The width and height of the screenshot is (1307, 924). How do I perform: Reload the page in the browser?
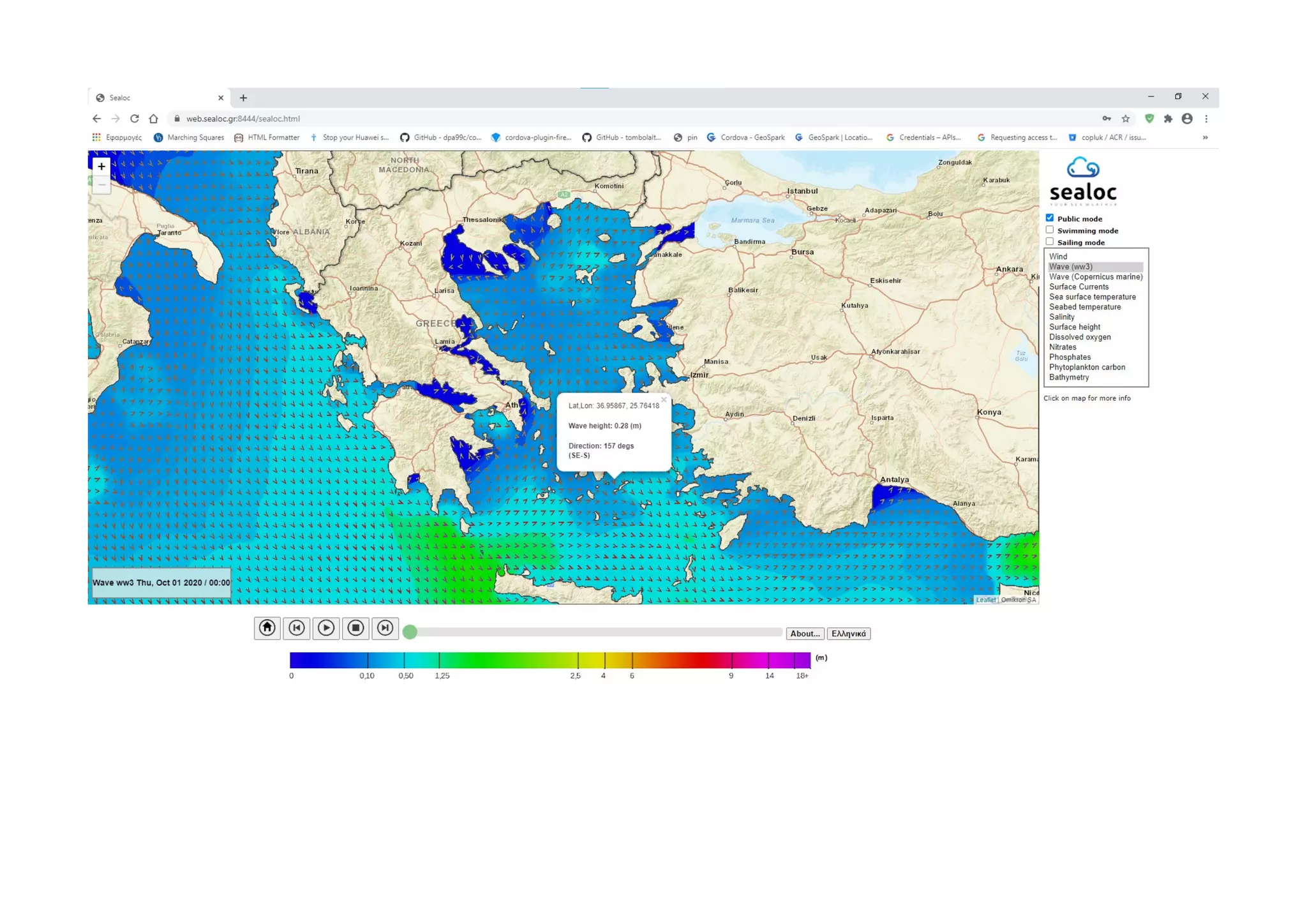click(x=135, y=119)
